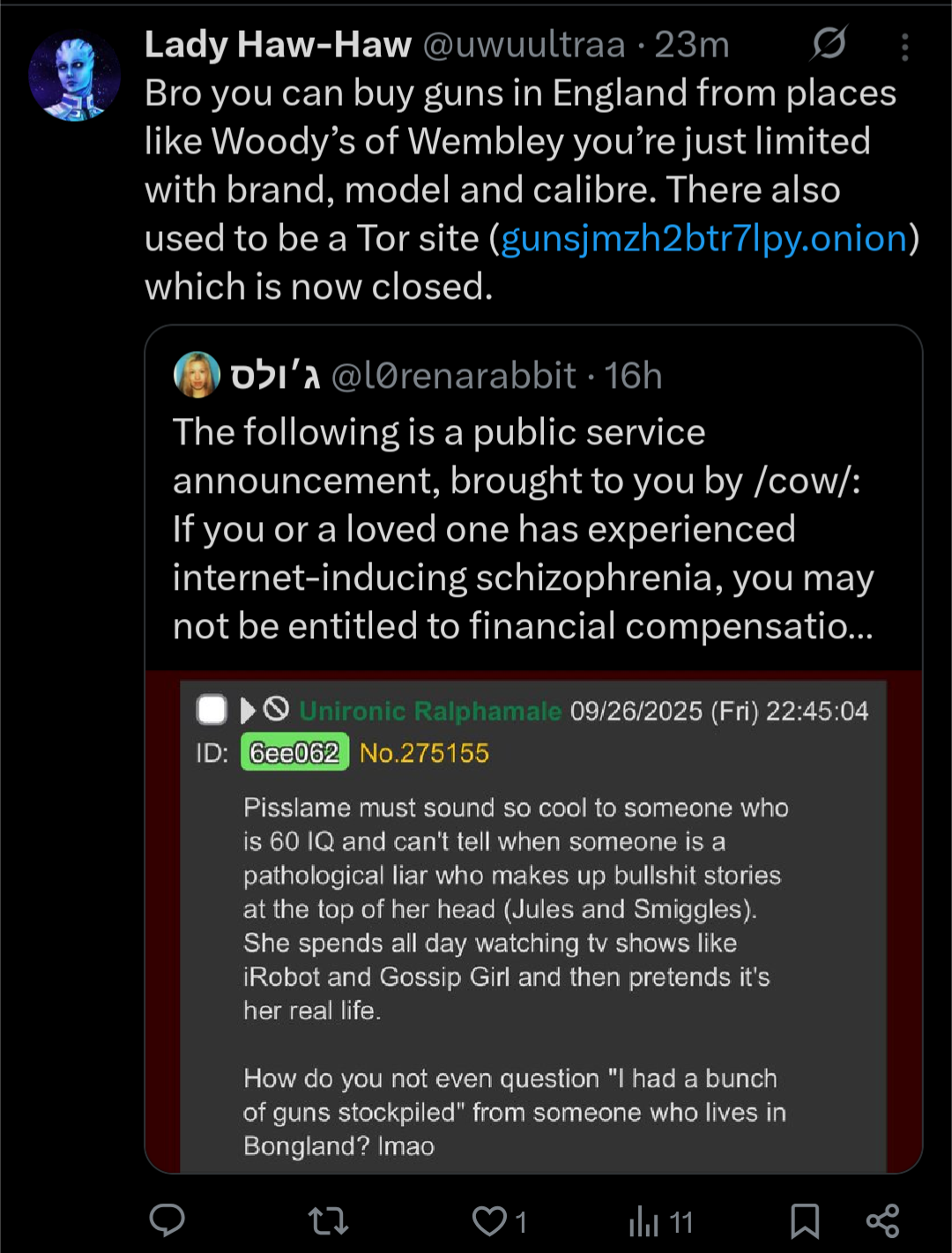Screen dimensions: 952x1253
Task: Bookmark this tweet
Action: [x=805, y=1221]
